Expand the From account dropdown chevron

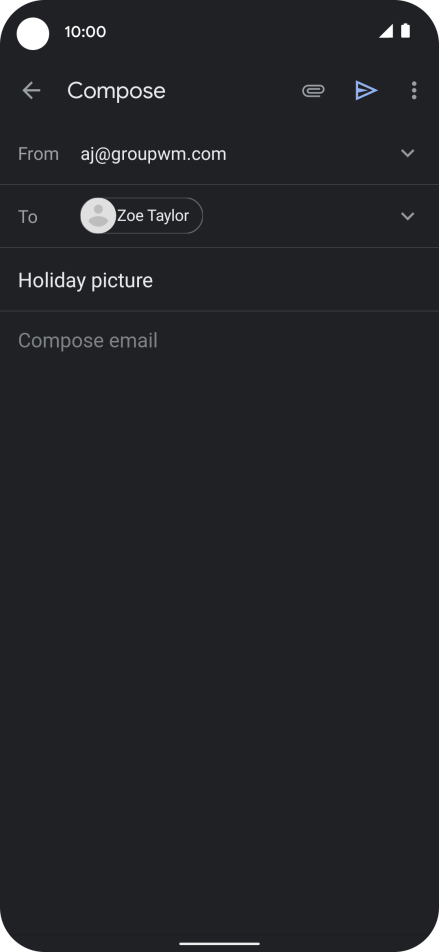[x=407, y=154]
